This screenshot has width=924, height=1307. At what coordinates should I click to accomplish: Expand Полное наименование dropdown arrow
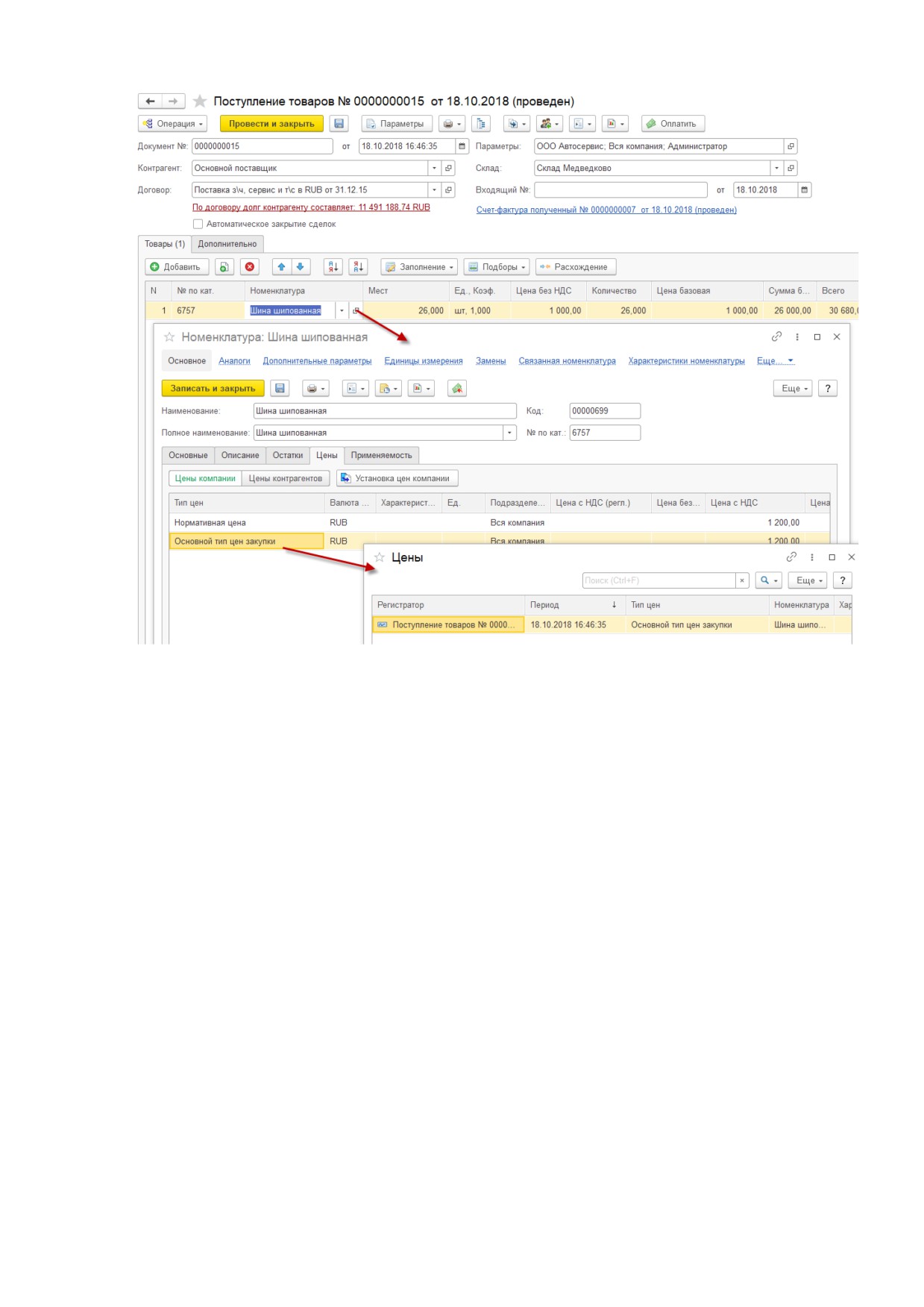coord(510,433)
